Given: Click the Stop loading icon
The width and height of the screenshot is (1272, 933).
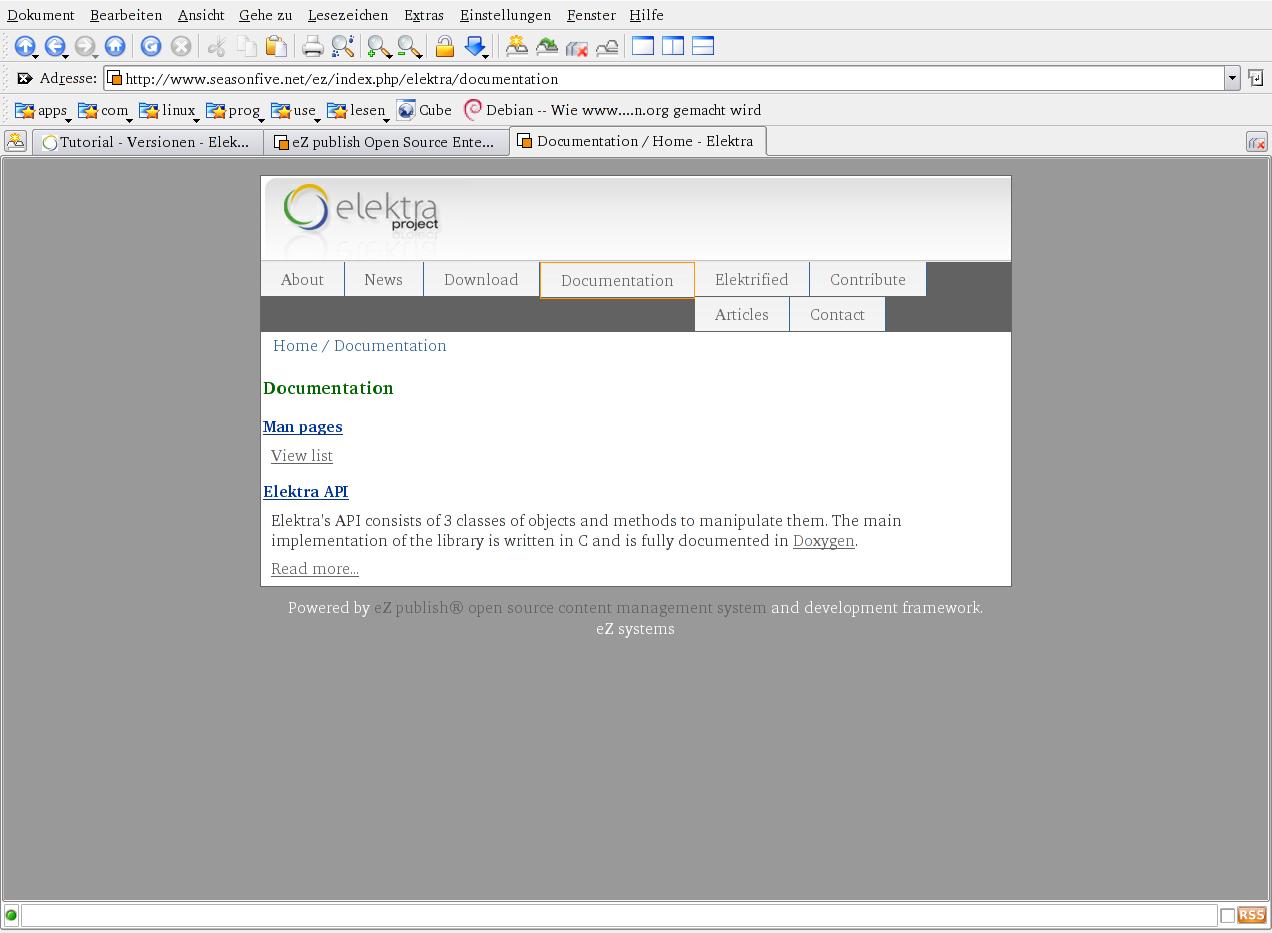Looking at the screenshot, I should 181,46.
